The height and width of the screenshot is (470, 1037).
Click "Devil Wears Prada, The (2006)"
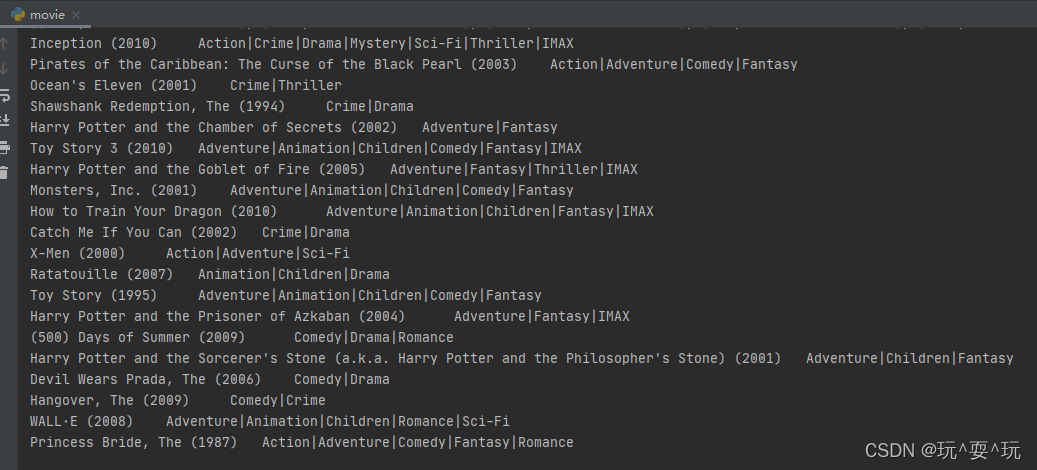tap(145, 380)
